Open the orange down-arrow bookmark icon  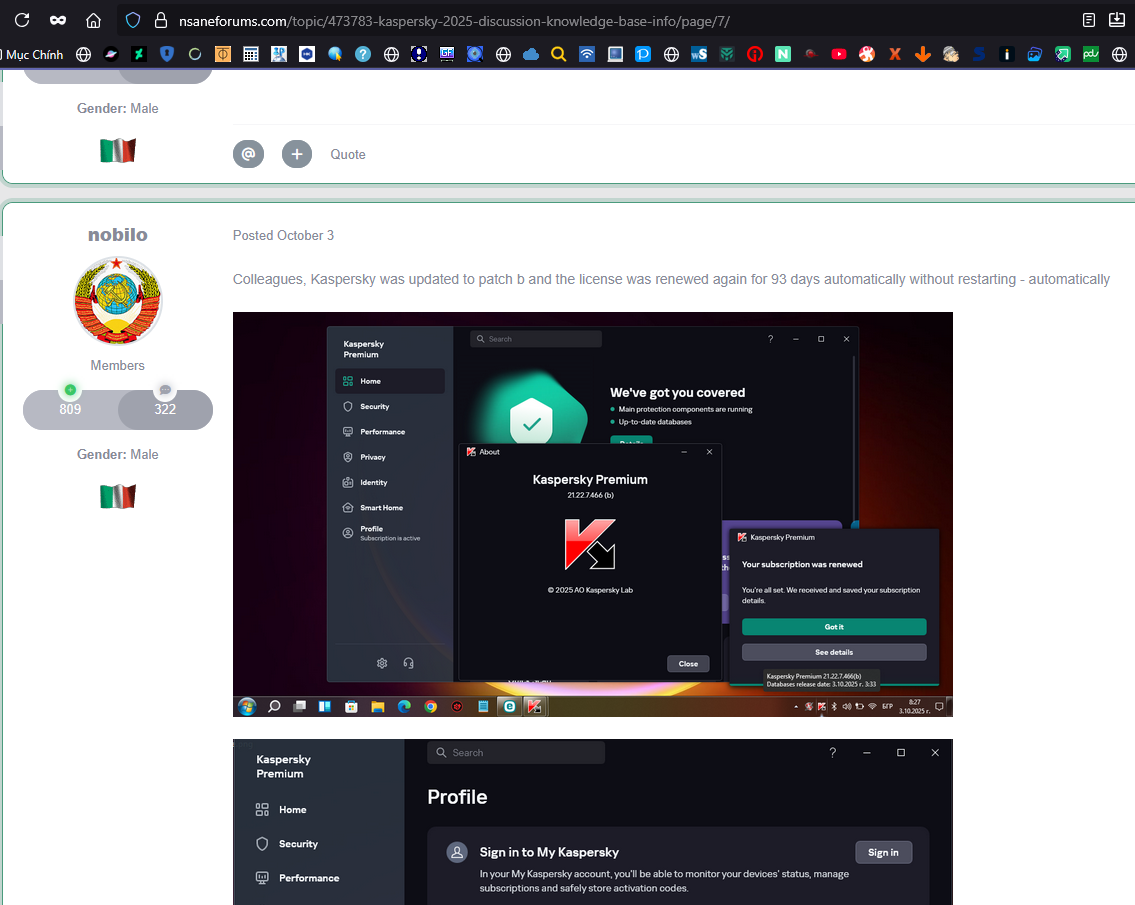pyautogui.click(x=923, y=54)
